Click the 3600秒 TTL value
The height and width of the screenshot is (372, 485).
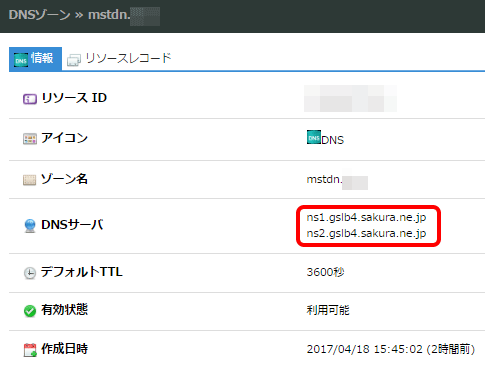[x=325, y=272]
